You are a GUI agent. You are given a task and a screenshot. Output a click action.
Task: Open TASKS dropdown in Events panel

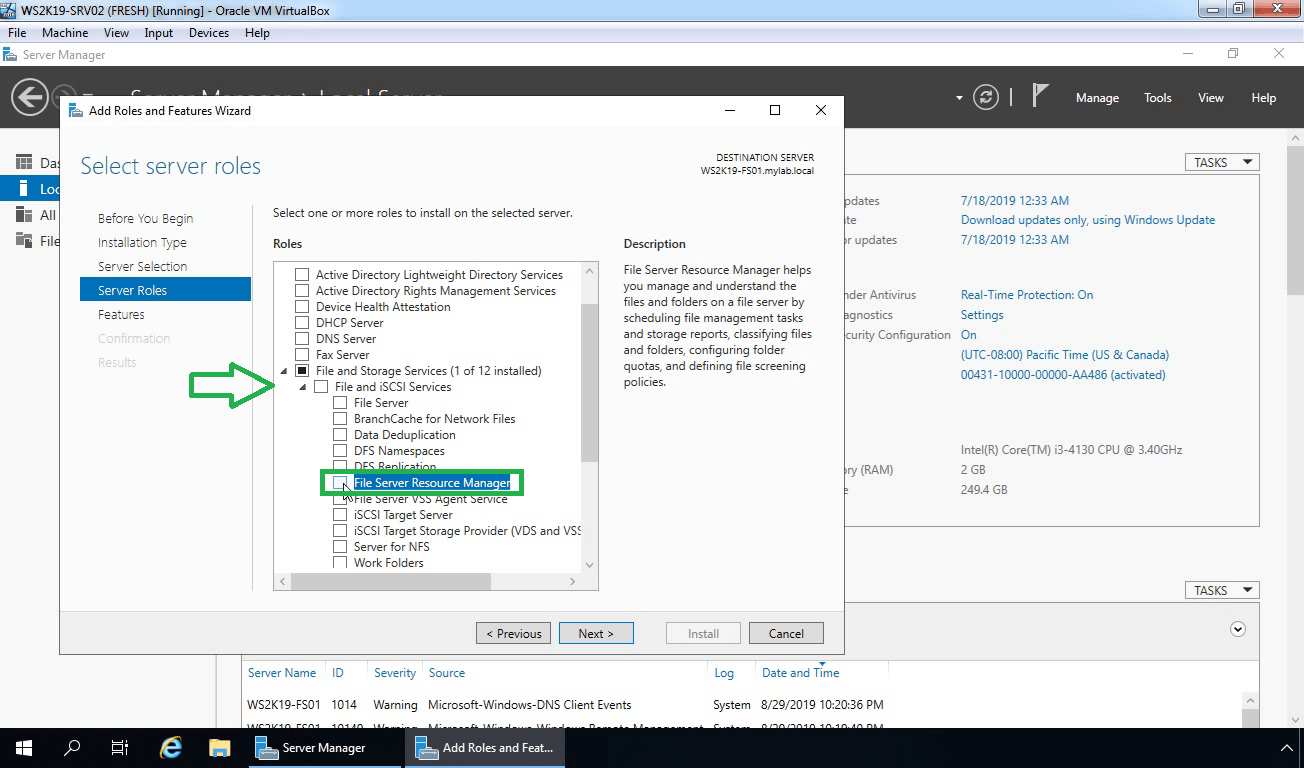click(x=1222, y=590)
